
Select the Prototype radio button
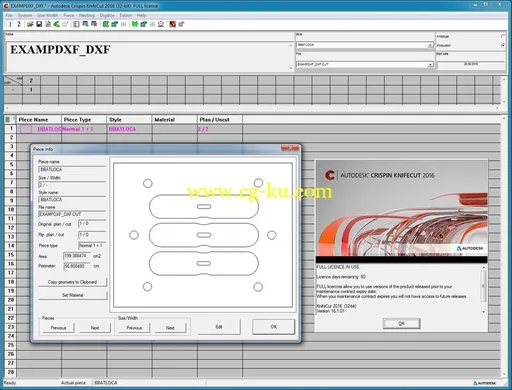pyautogui.click(x=503, y=36)
